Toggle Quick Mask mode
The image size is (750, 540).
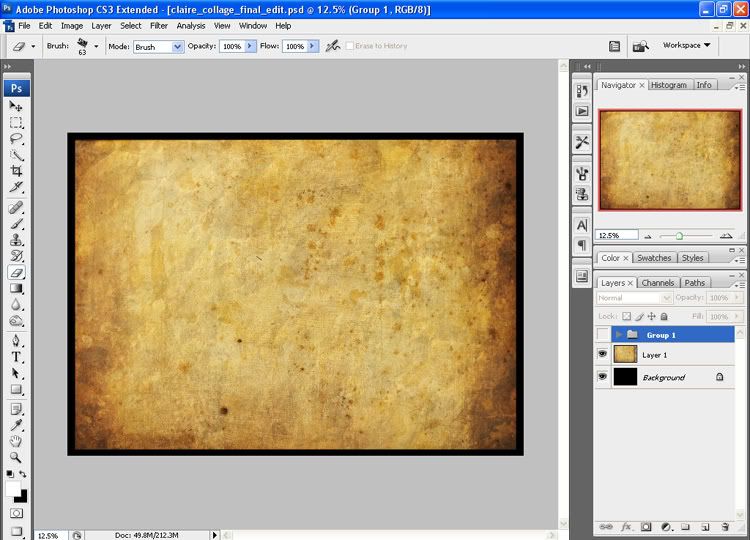pos(16,513)
